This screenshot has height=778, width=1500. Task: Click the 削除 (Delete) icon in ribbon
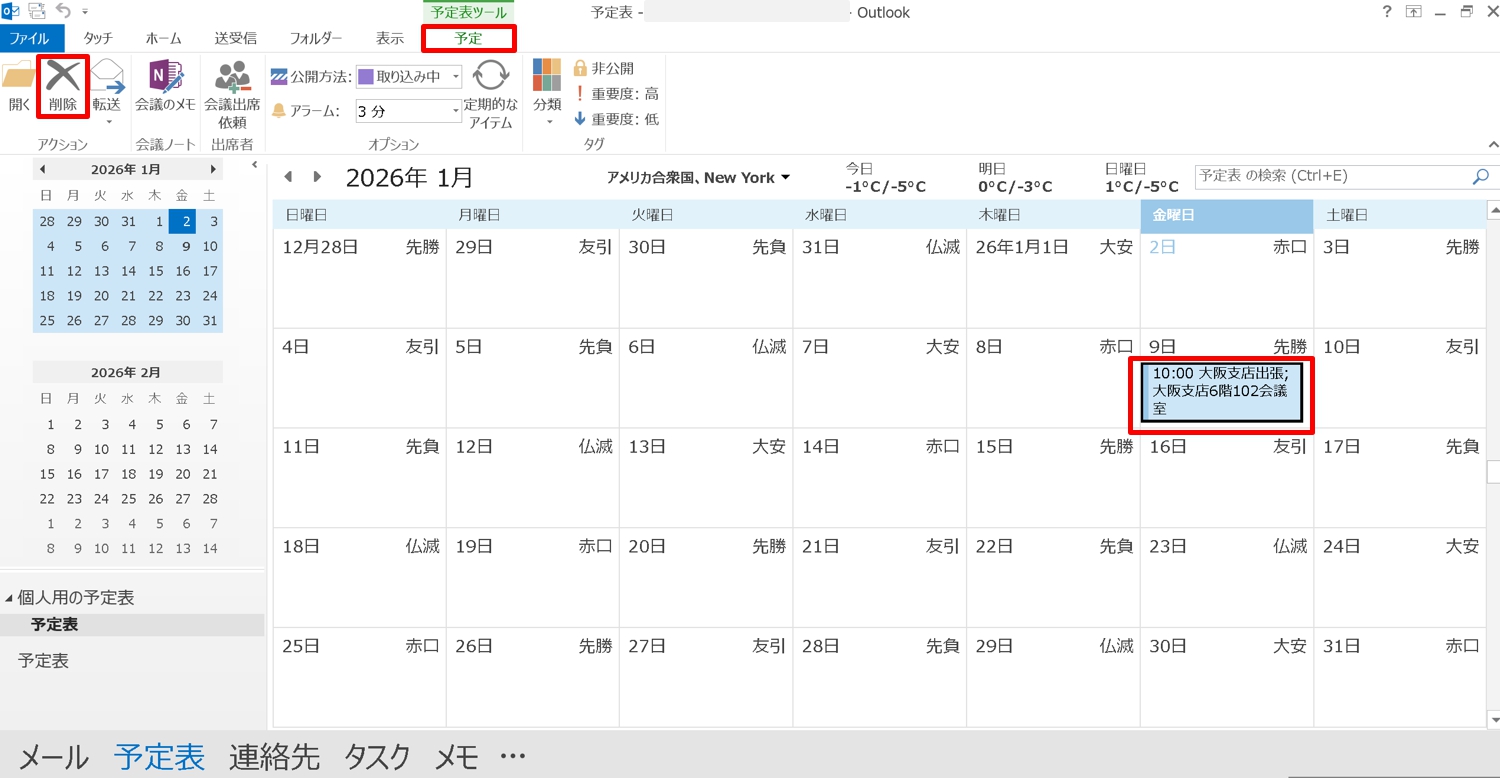tap(63, 77)
